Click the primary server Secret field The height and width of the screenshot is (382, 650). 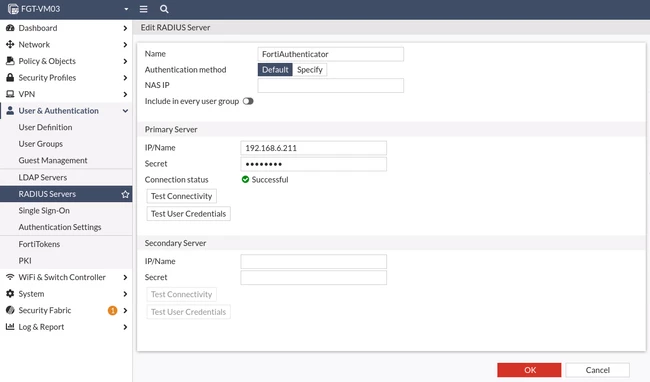click(313, 164)
